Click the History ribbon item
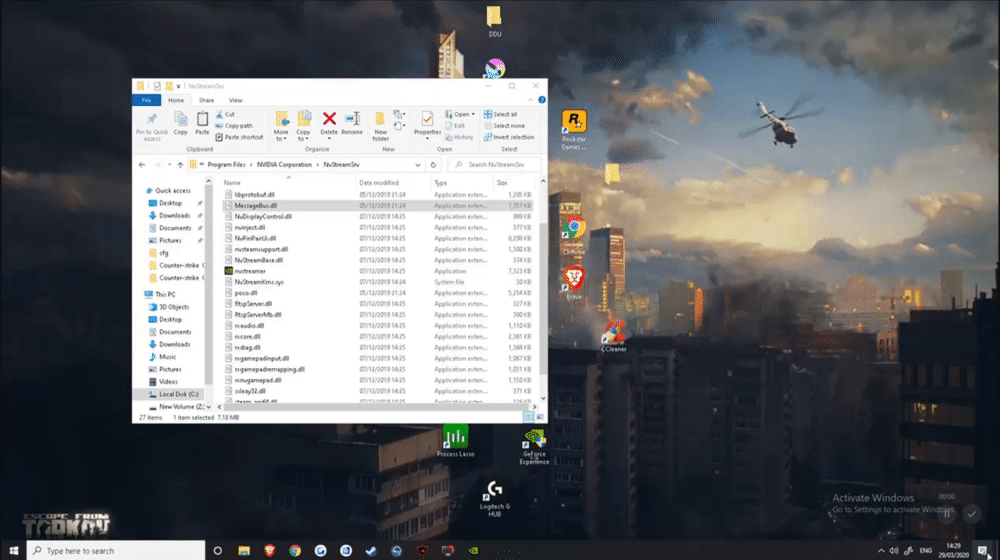Screen dimensions: 1000x560 point(459,137)
